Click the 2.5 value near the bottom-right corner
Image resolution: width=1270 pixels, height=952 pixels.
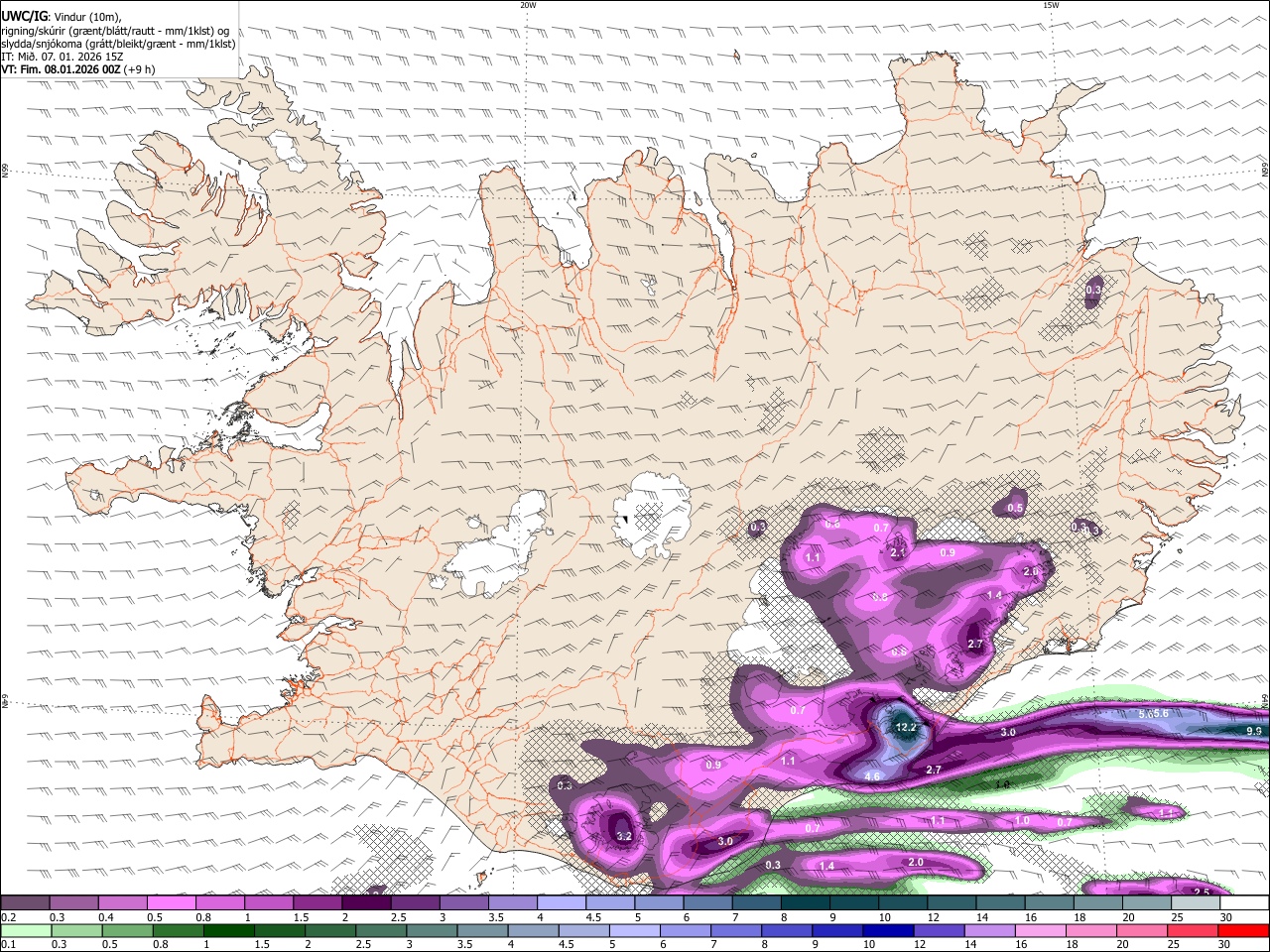1202,892
